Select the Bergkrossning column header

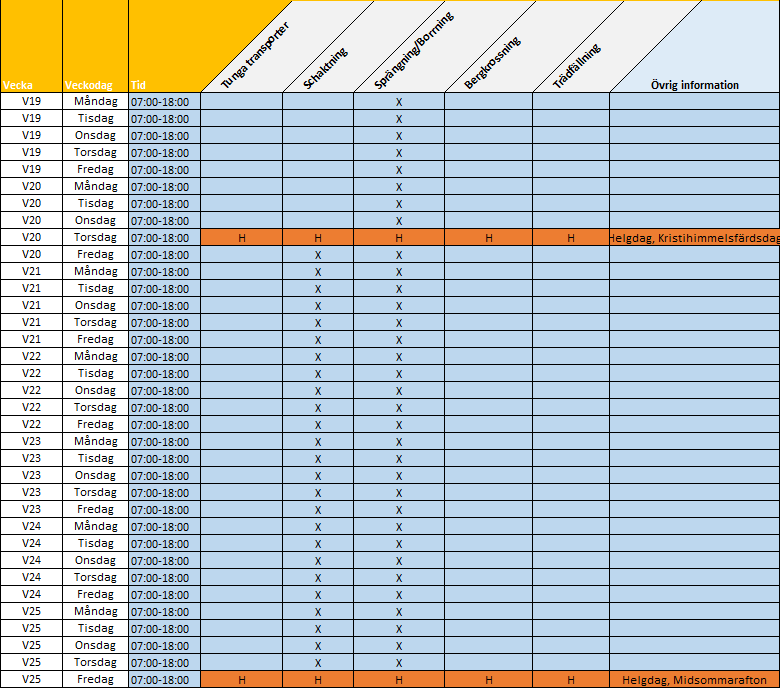click(492, 63)
